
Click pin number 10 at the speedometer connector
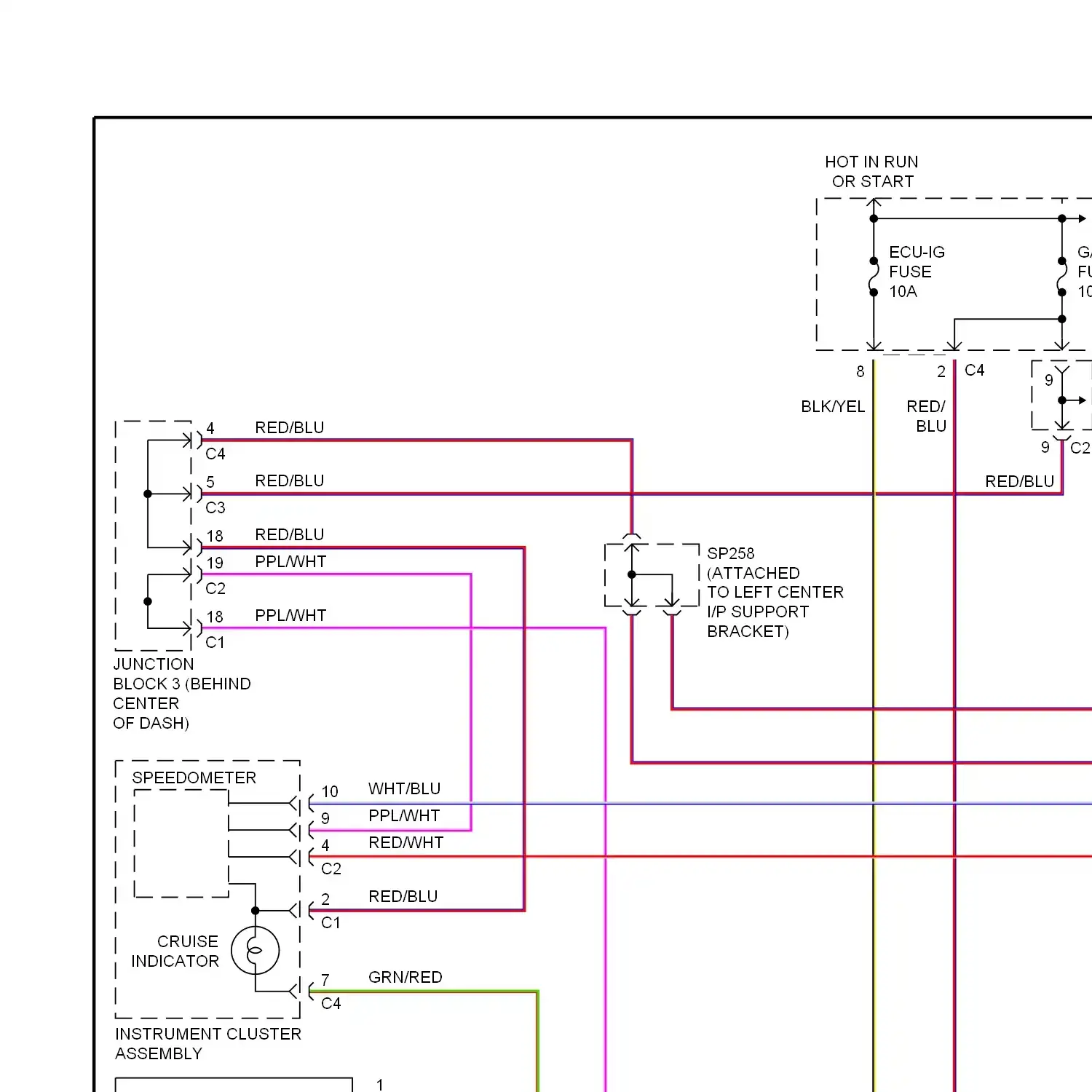click(330, 791)
